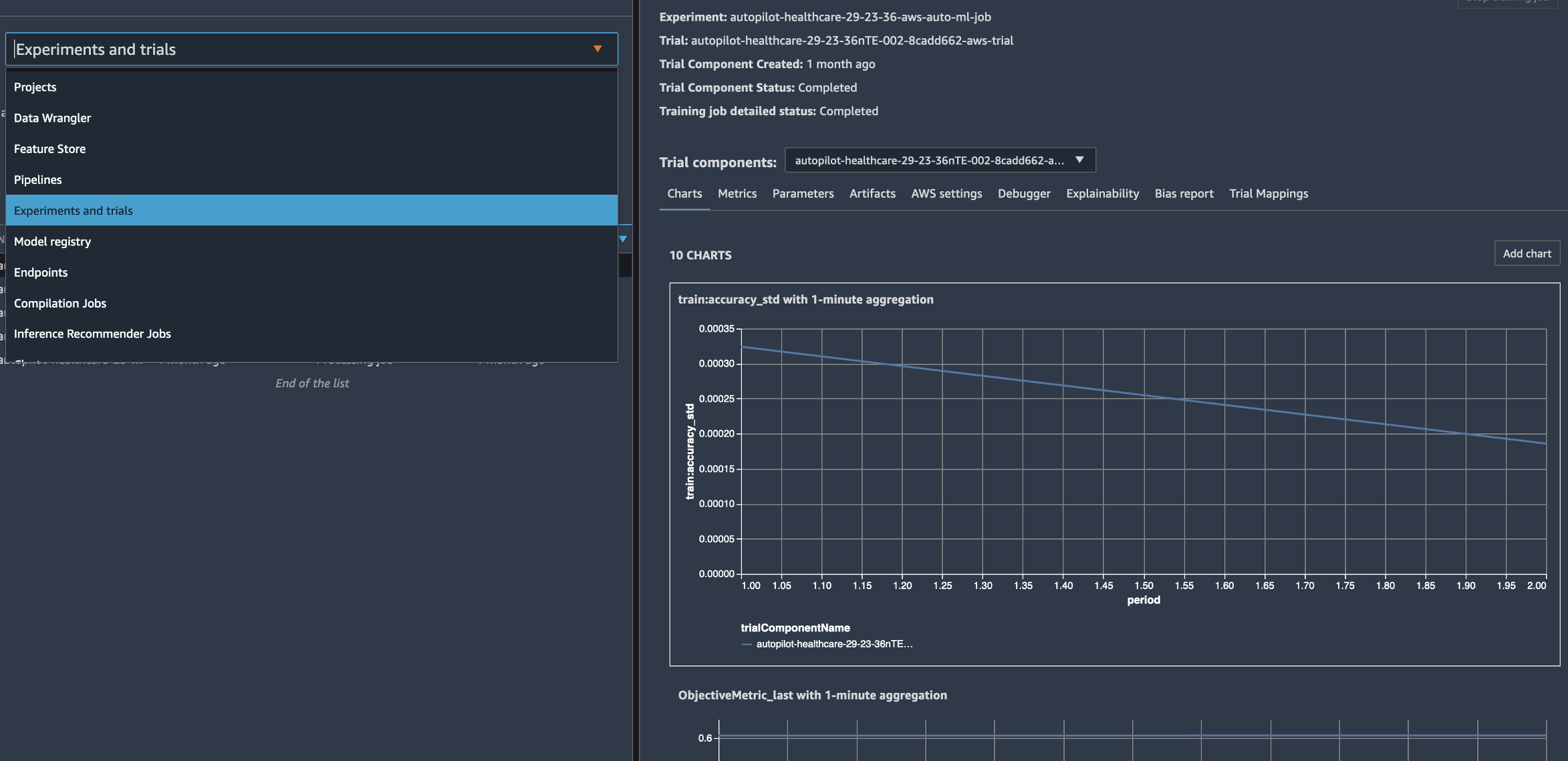The height and width of the screenshot is (761, 1568).
Task: Switch to the Metrics tab
Action: point(737,193)
